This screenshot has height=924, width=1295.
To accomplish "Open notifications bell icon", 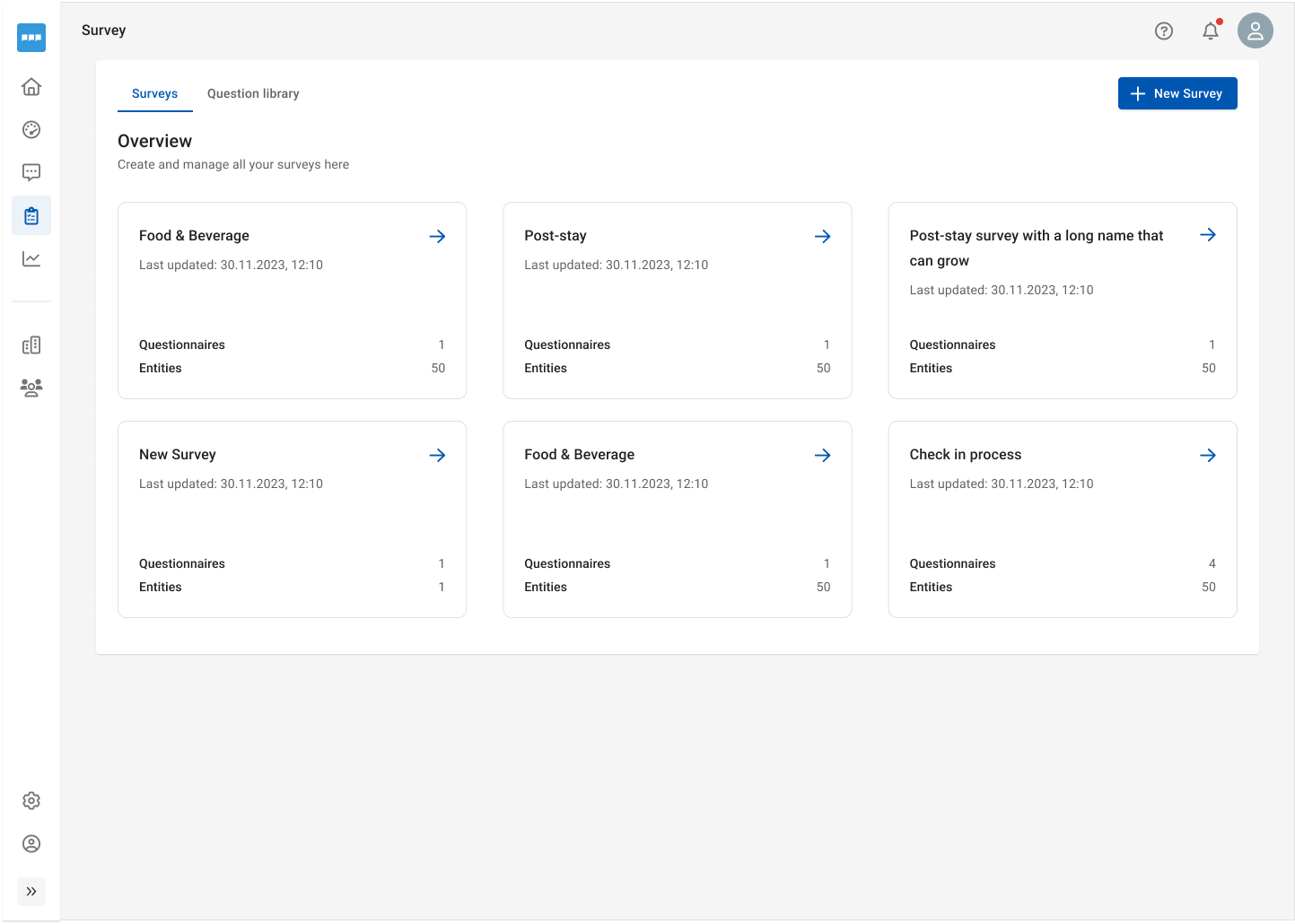I will pos(1211,31).
